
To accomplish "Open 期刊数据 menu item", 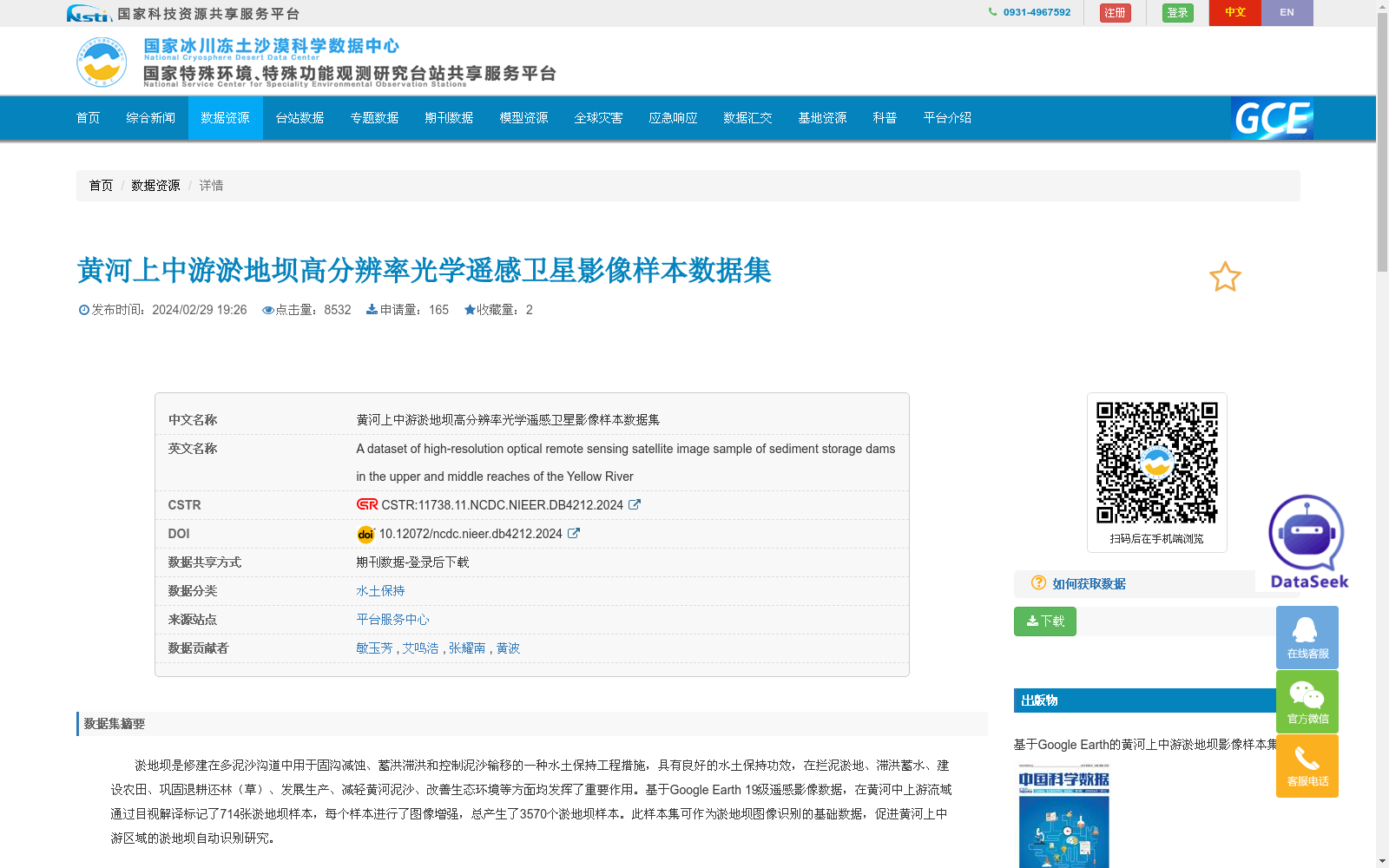I will 450,118.
